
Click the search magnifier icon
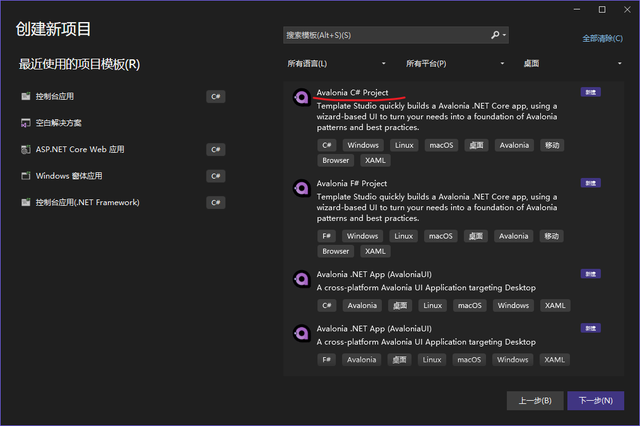(x=495, y=35)
